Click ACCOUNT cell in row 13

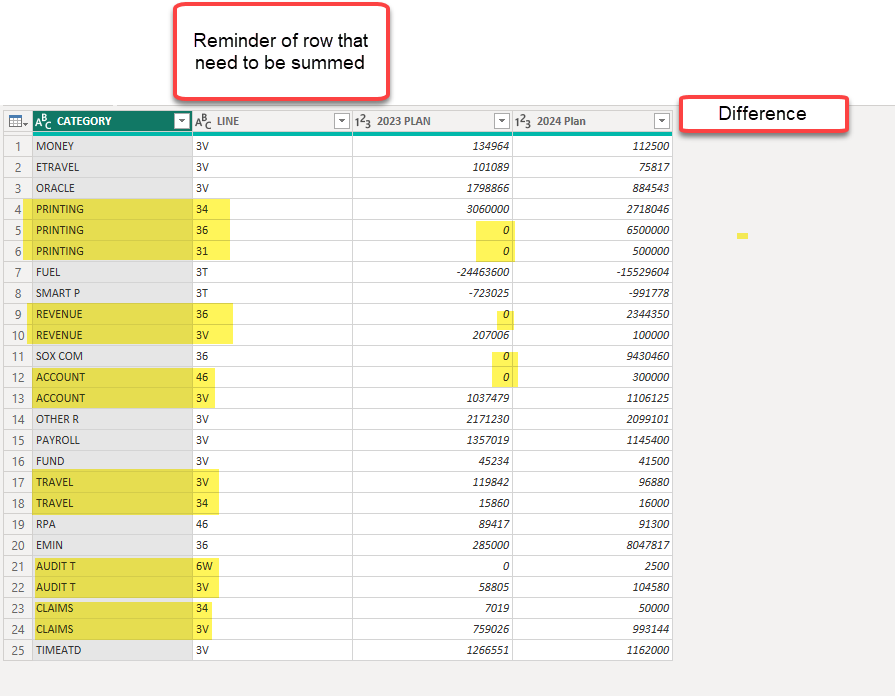coord(112,398)
